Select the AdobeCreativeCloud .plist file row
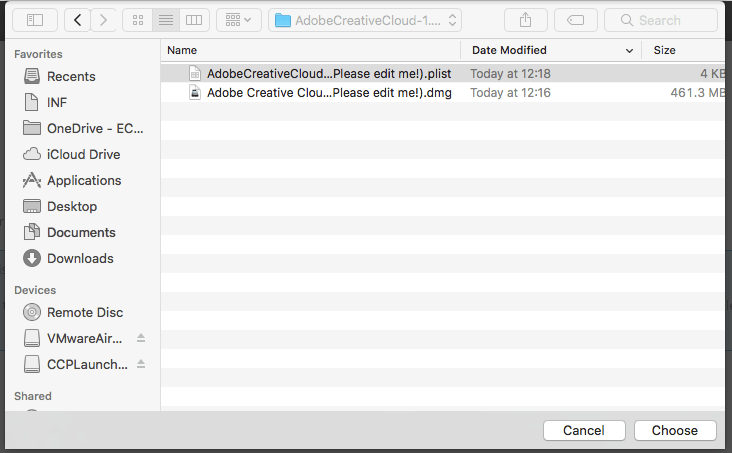The height and width of the screenshot is (453, 732). (x=443, y=73)
